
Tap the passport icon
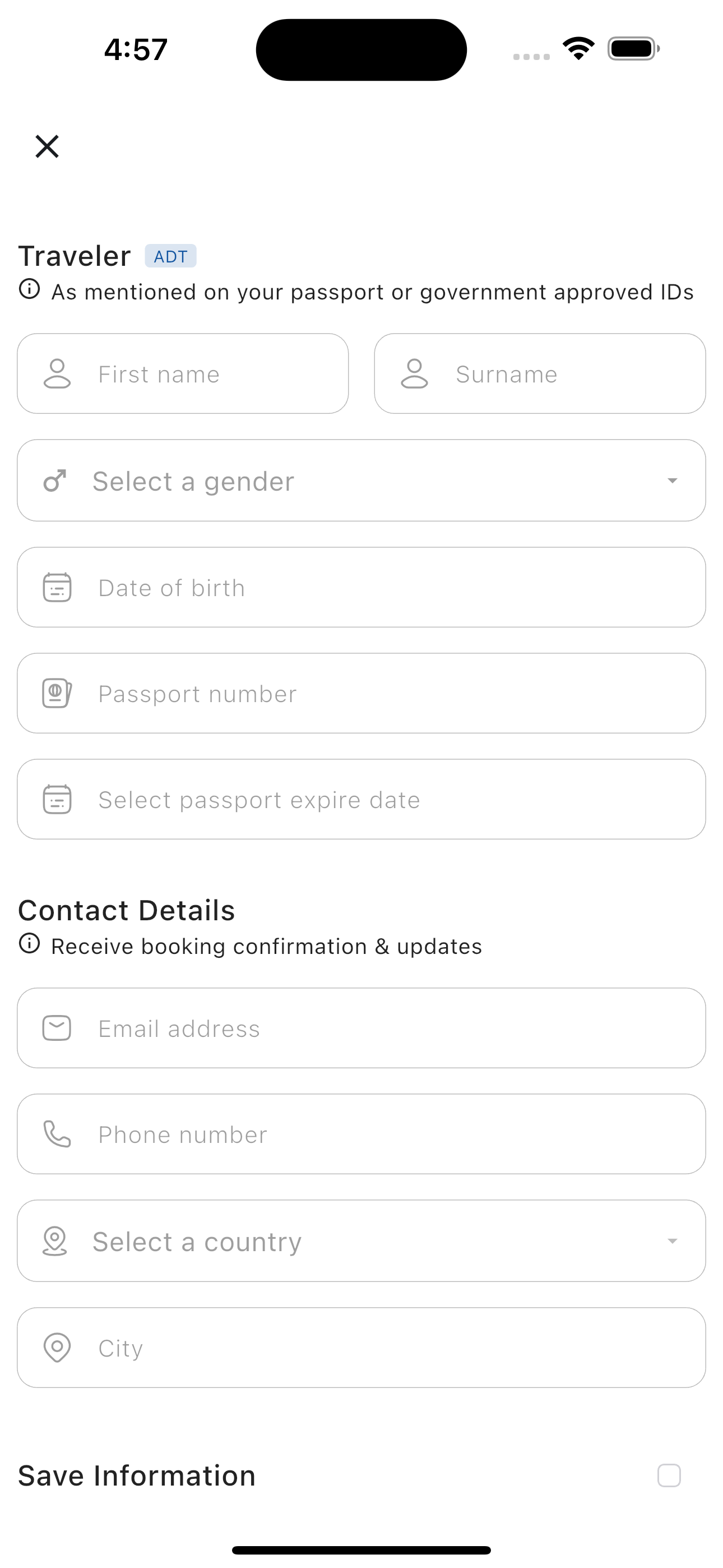(x=57, y=693)
